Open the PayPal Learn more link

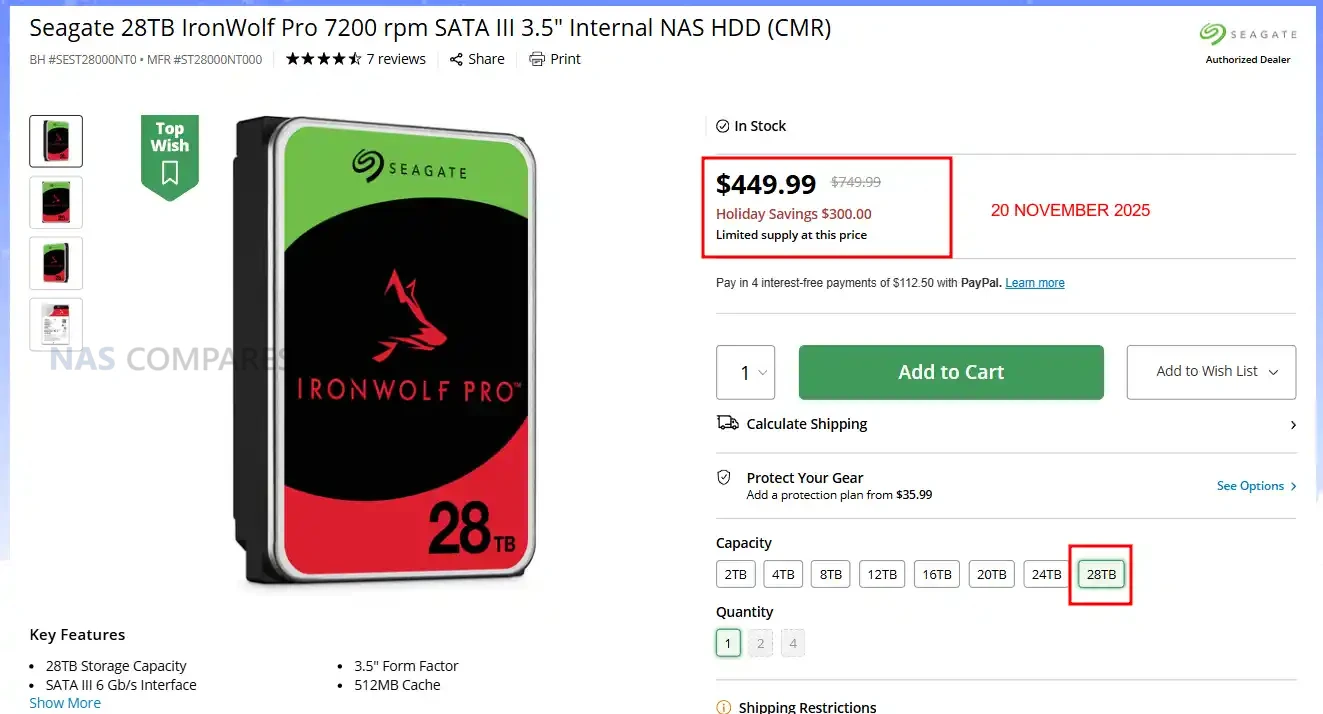1034,283
